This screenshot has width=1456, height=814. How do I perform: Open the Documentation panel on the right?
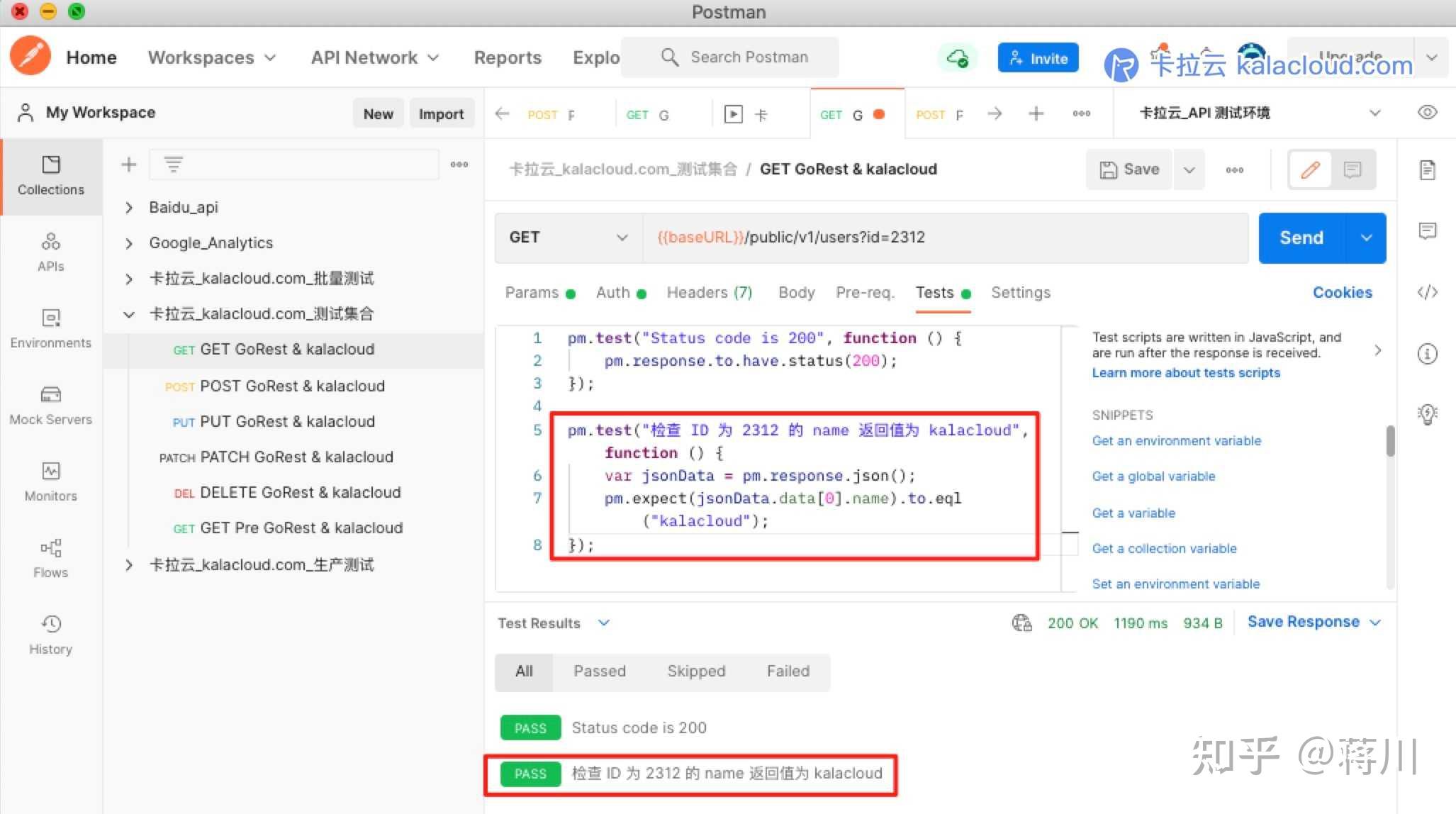coord(1428,169)
